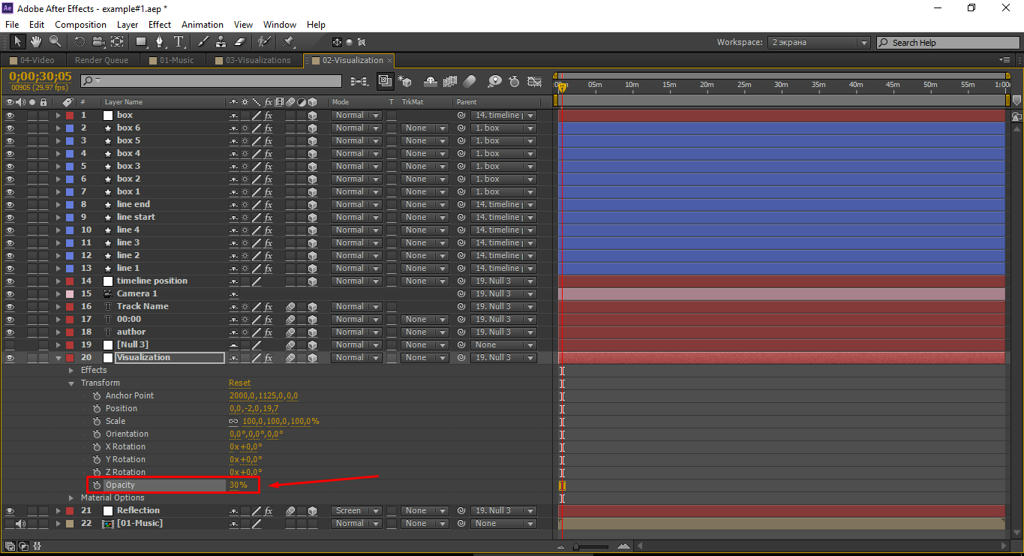The width and height of the screenshot is (1024, 556).
Task: Open blending mode dropdown for Reflection layer
Action: 356,511
